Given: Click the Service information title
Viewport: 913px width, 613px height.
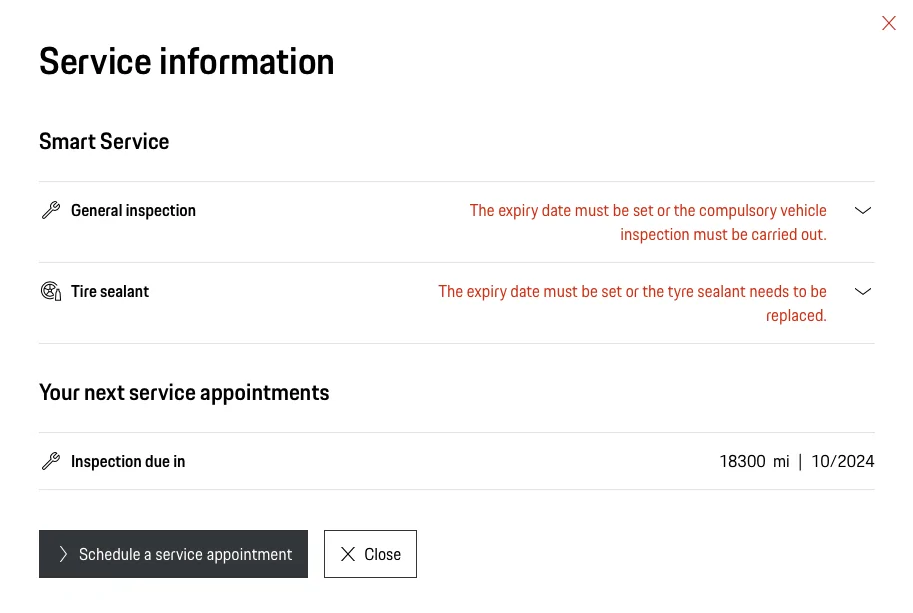Looking at the screenshot, I should point(187,62).
